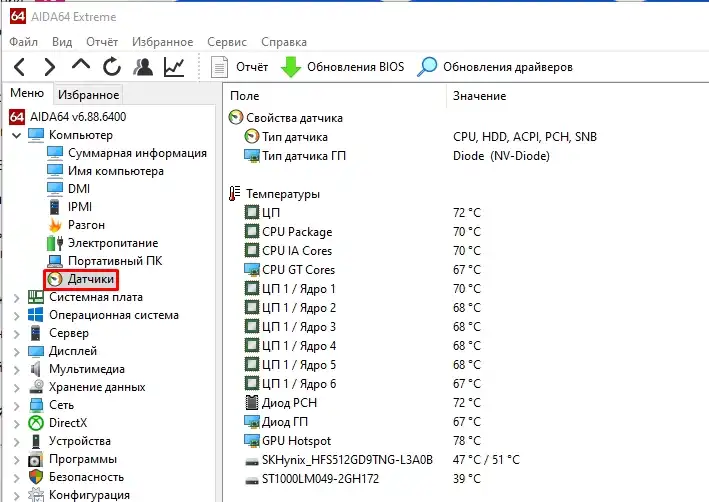The width and height of the screenshot is (709, 502).
Task: Select the CPU Package temperature row
Action: 297,232
